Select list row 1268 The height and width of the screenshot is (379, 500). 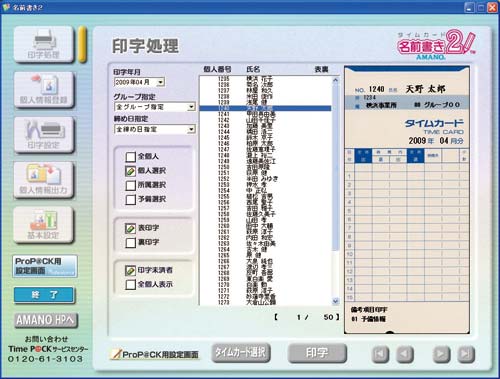pyautogui.click(x=265, y=273)
